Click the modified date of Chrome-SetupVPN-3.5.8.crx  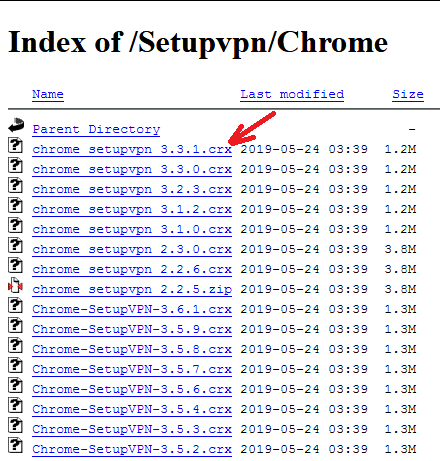[x=304, y=349]
